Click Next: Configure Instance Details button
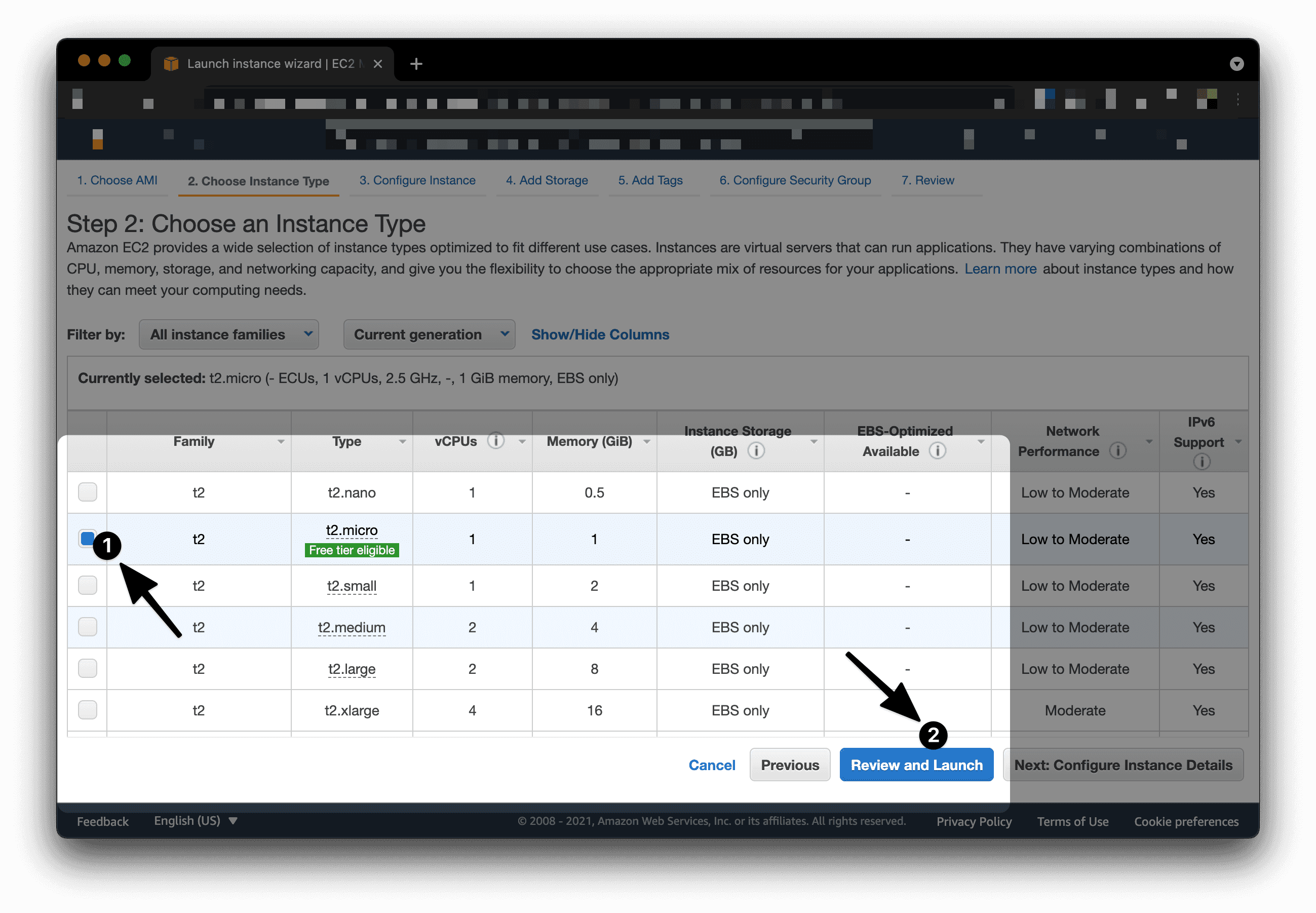1316x913 pixels. [1124, 765]
